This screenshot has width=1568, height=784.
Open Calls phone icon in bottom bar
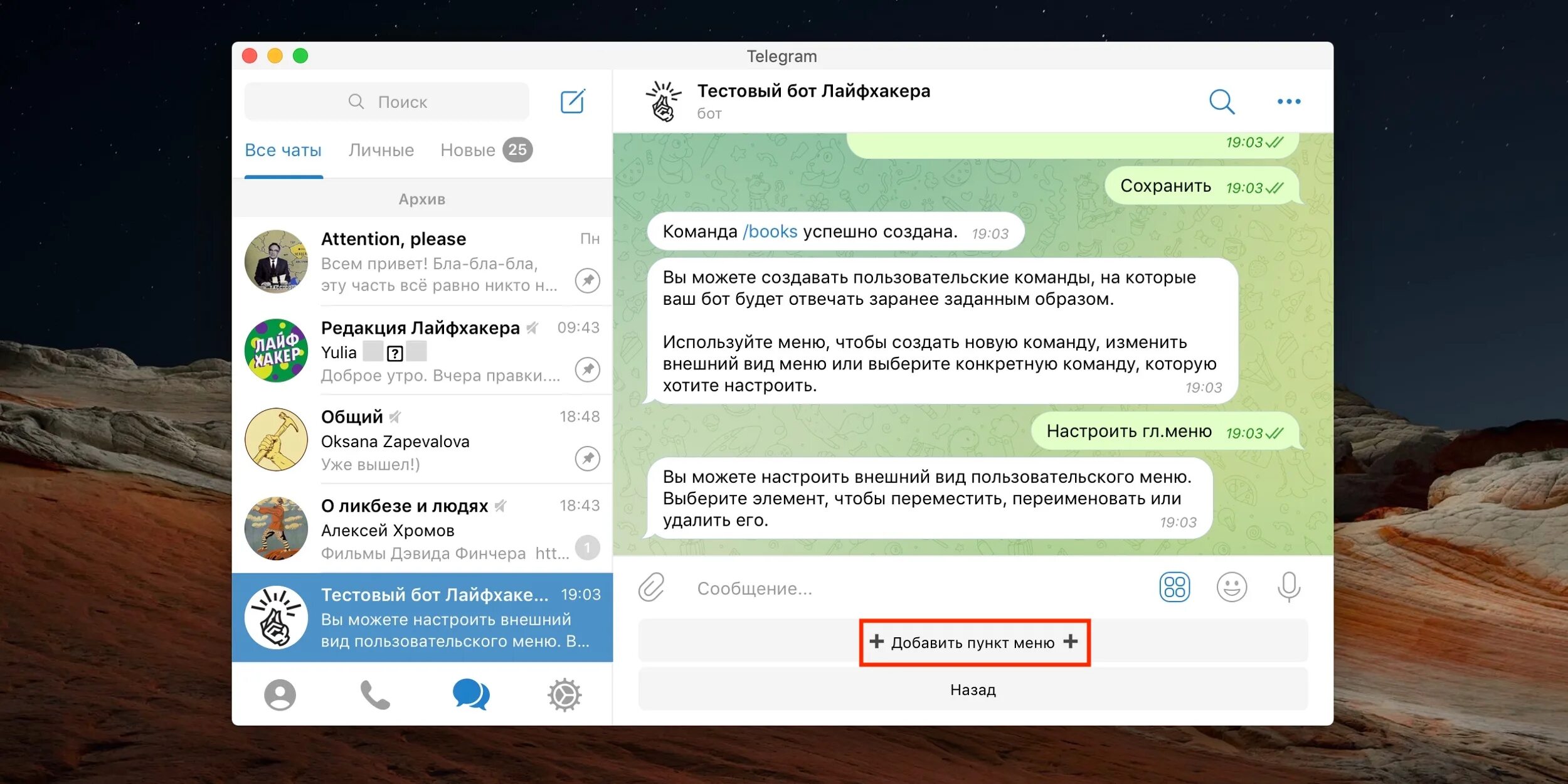coord(375,694)
